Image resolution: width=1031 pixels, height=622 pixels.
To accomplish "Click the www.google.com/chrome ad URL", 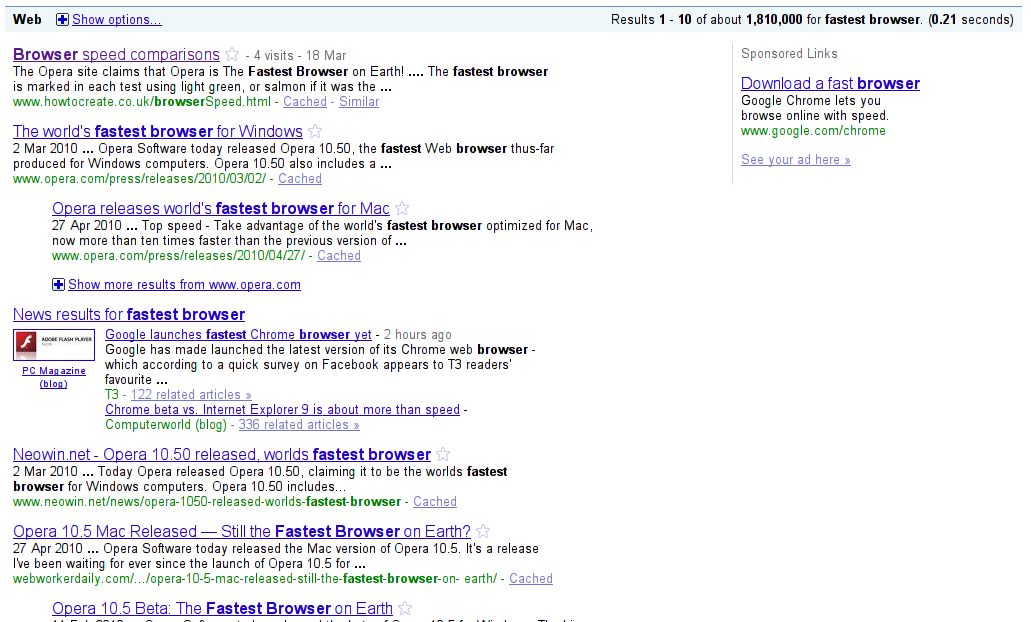I will [813, 131].
